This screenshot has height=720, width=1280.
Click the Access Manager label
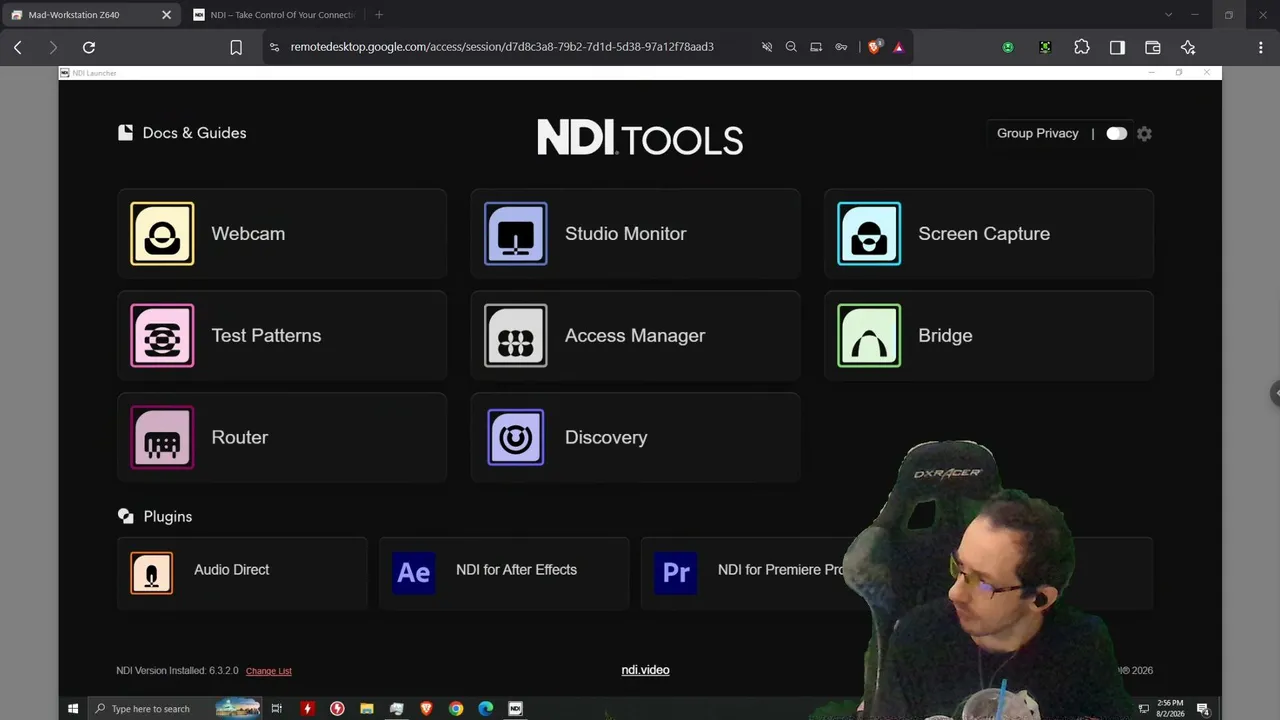(635, 336)
